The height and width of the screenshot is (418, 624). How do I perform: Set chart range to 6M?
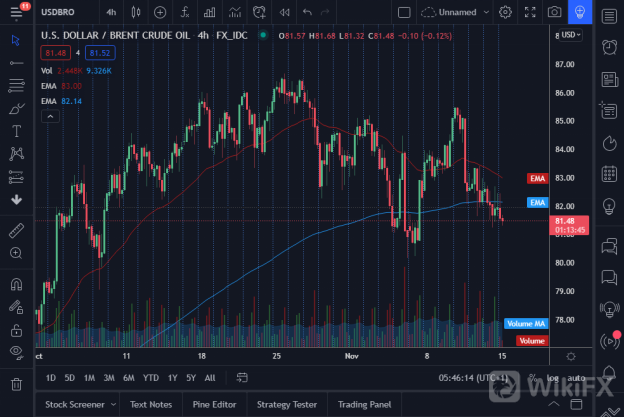point(129,378)
